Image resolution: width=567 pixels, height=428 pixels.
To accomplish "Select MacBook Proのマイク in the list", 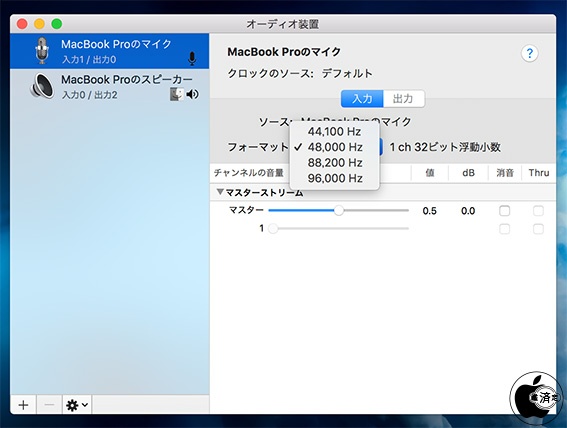I will [x=110, y=51].
